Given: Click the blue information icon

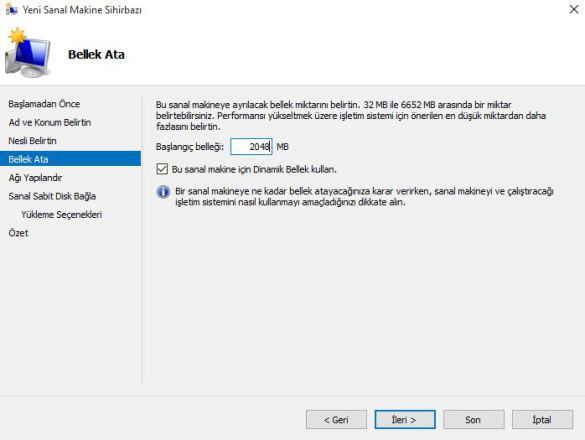Looking at the screenshot, I should 163,192.
